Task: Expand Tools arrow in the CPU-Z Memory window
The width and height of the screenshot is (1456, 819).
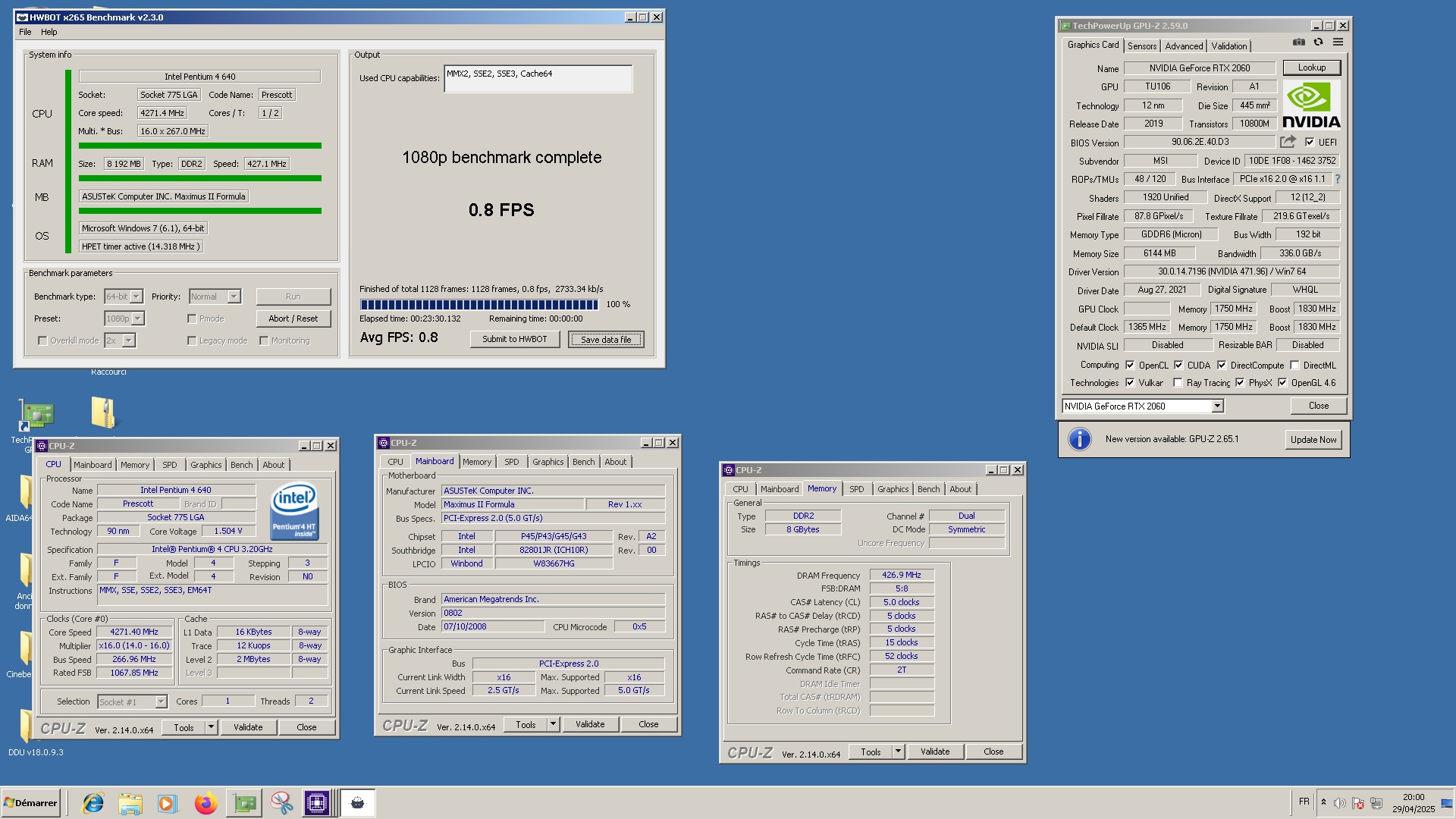Action: pos(898,752)
